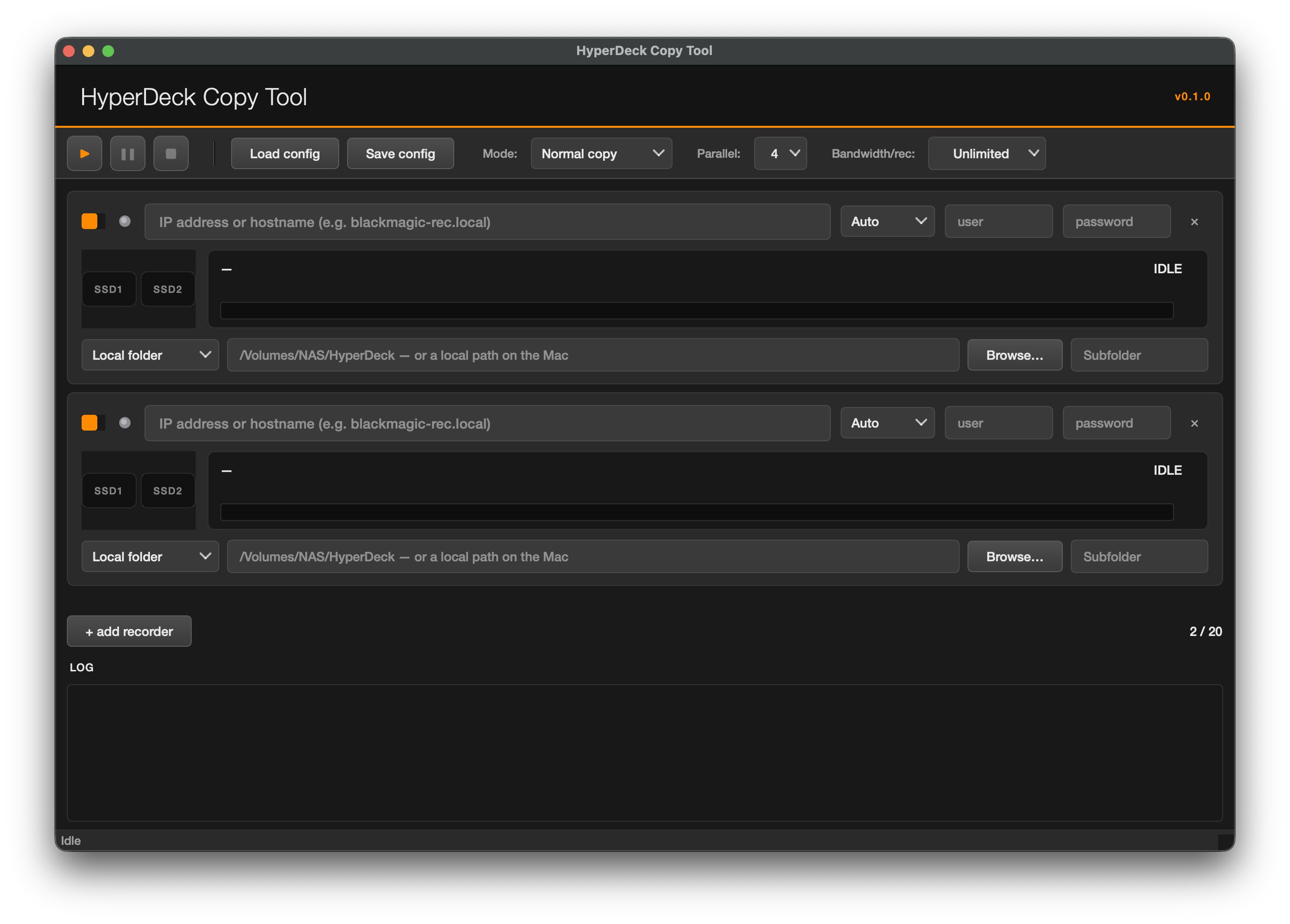Open the Parallel dropdown set to 4
1290x924 pixels.
click(x=780, y=153)
